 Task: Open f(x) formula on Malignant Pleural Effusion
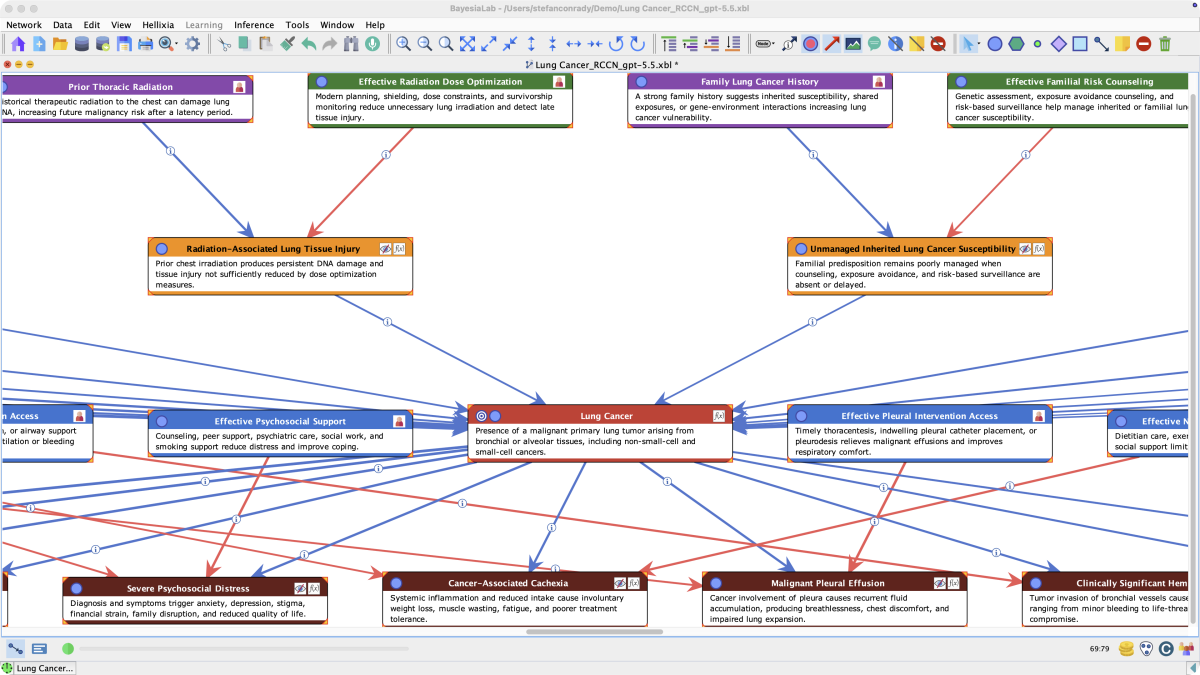point(955,582)
